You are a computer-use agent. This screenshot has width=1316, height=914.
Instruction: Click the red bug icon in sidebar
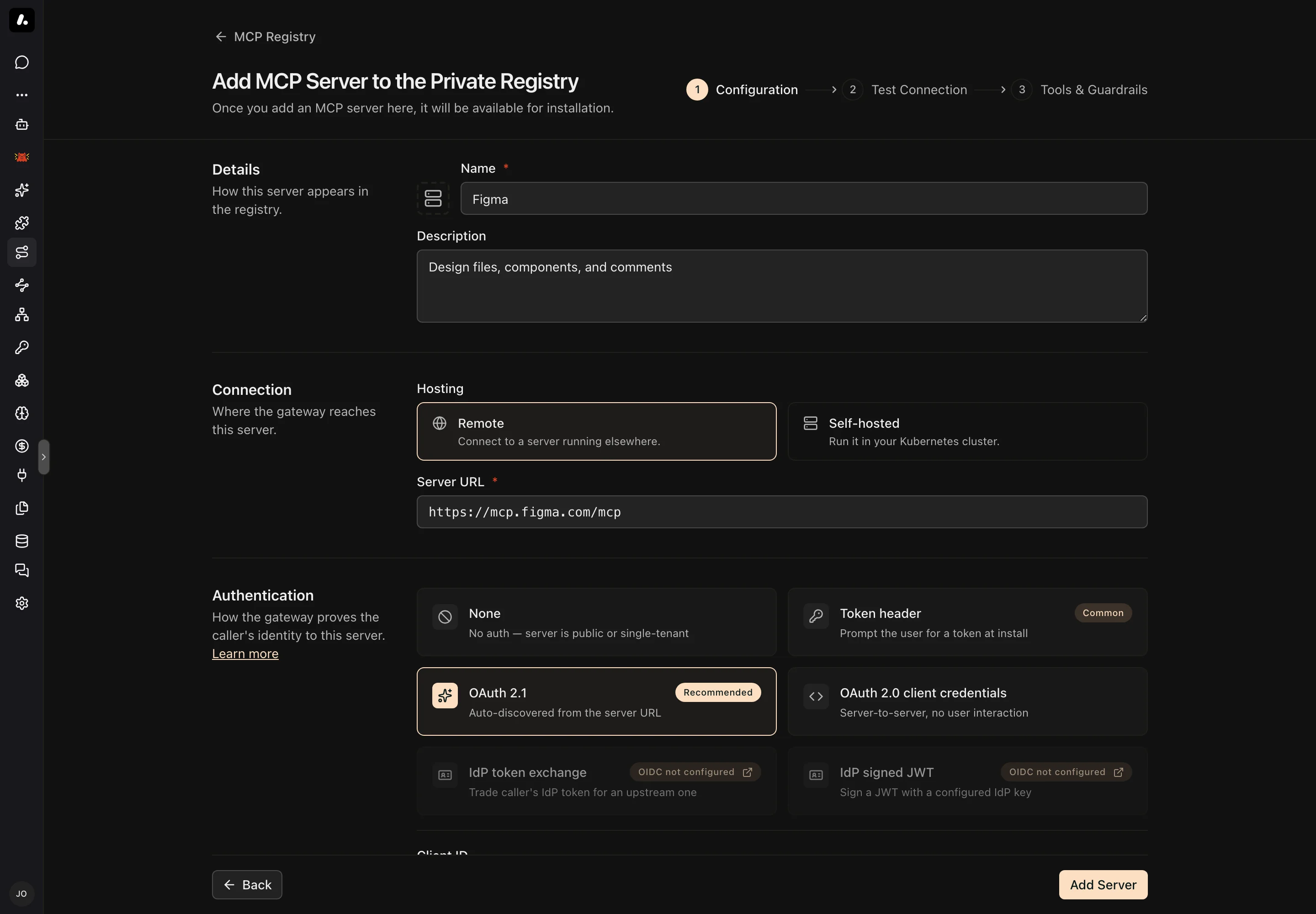[22, 157]
